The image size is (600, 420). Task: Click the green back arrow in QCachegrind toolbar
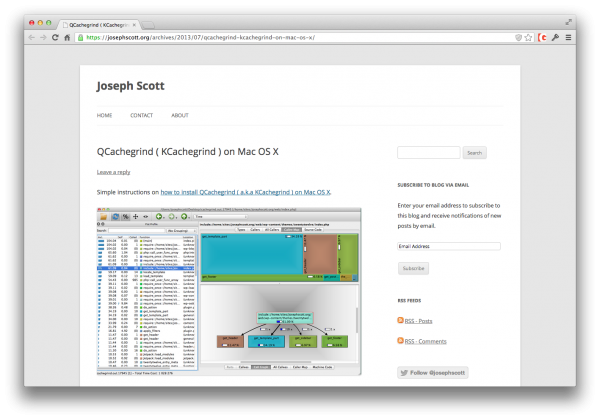pos(158,217)
